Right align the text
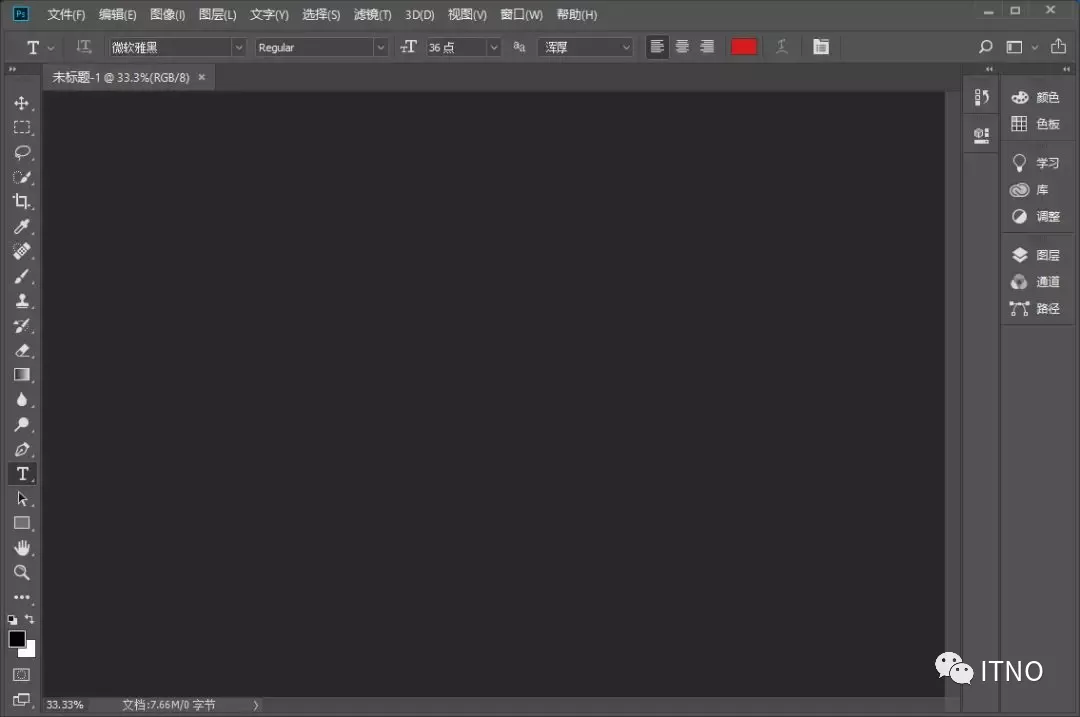 [x=707, y=47]
